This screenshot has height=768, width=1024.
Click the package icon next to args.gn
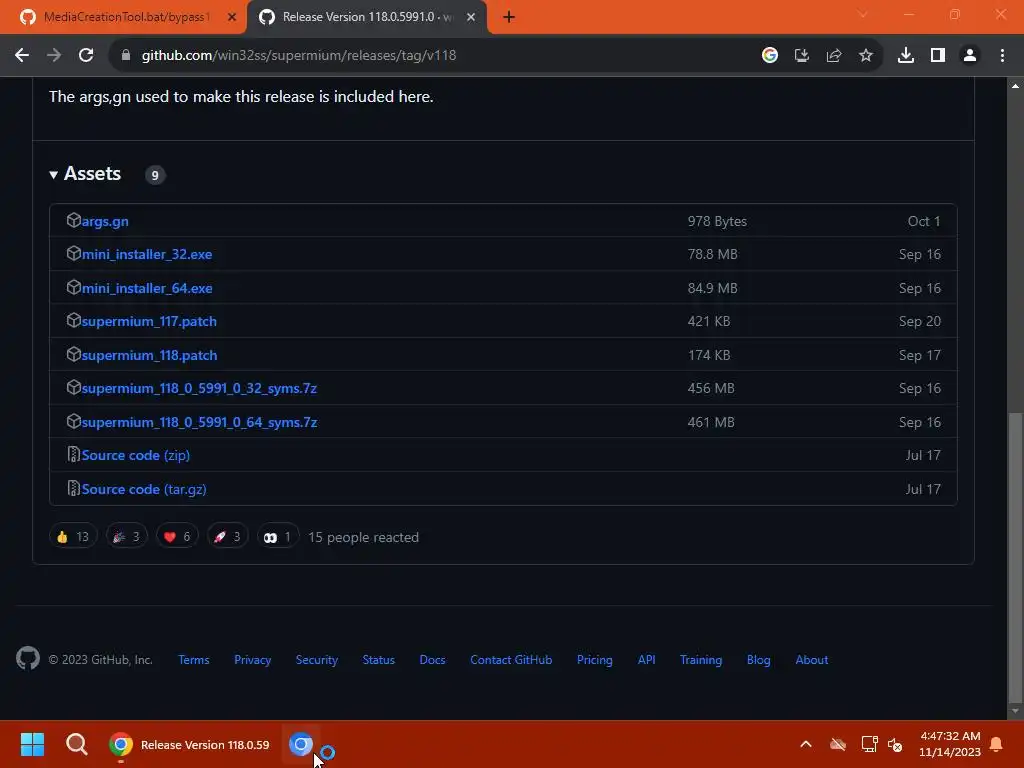(x=73, y=220)
